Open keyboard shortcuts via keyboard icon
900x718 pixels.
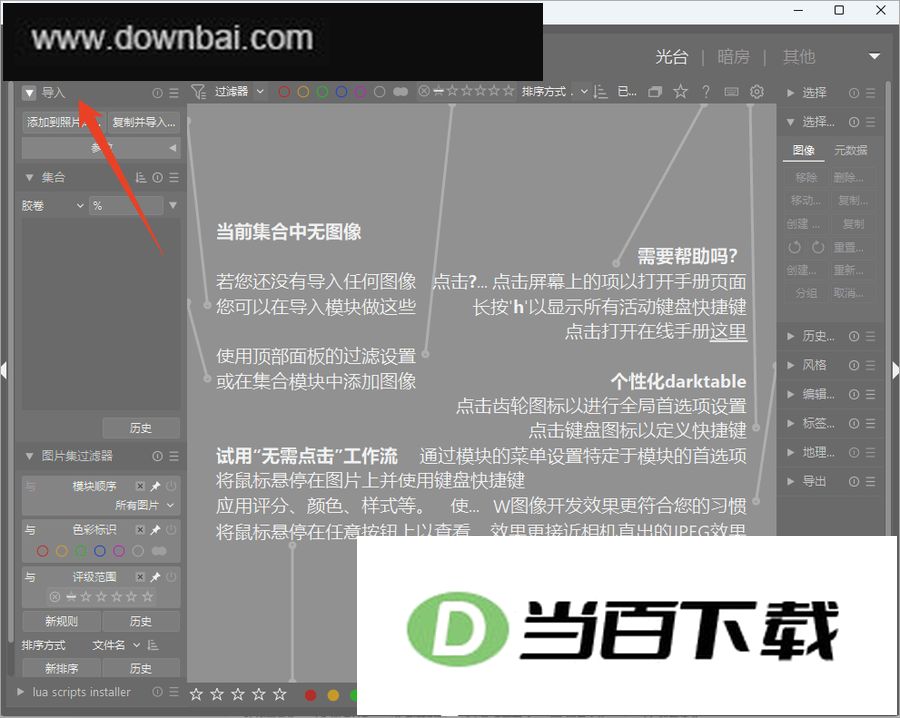731,92
